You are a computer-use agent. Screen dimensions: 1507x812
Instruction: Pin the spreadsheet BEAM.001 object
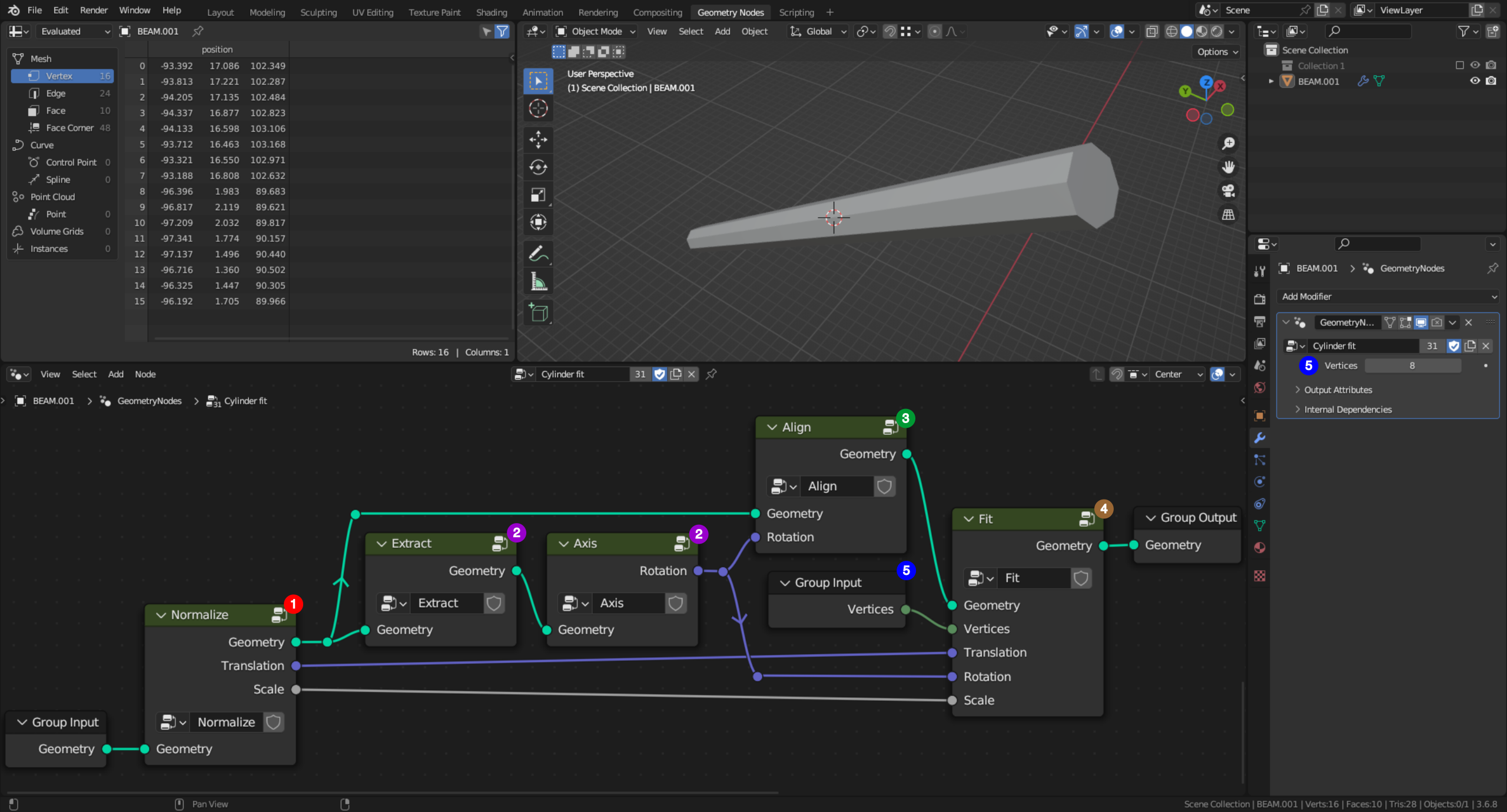click(x=198, y=31)
